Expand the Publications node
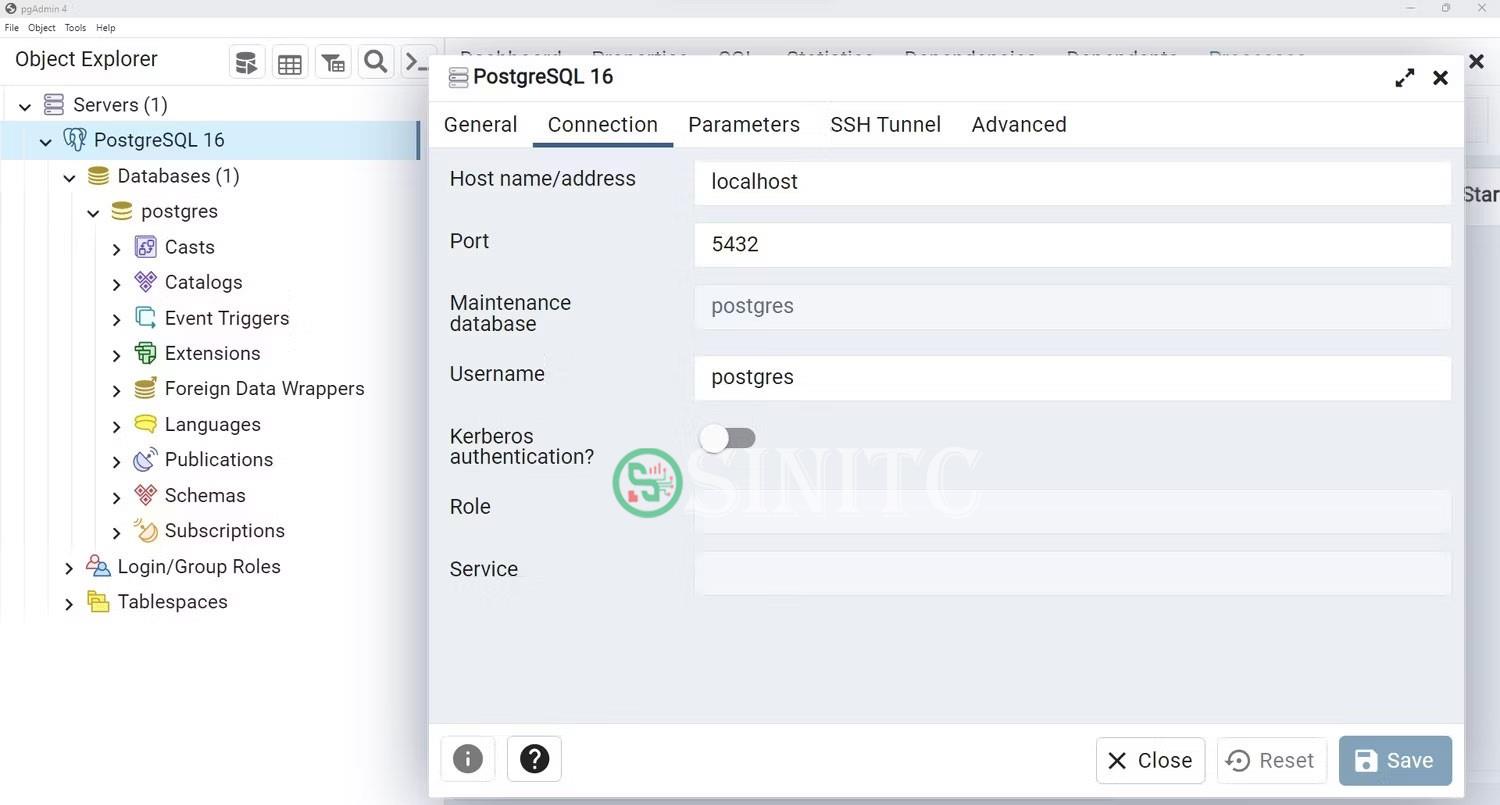 [x=117, y=462]
